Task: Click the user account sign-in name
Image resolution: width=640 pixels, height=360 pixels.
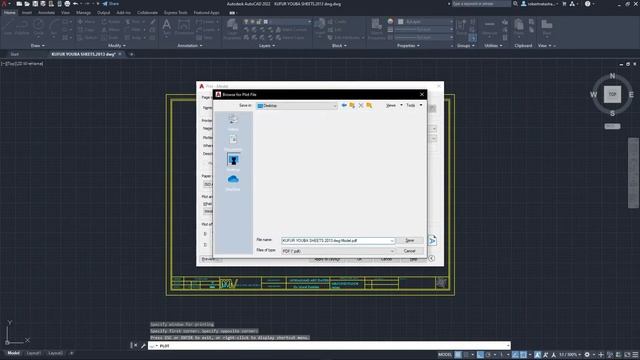Action: pos(541,4)
